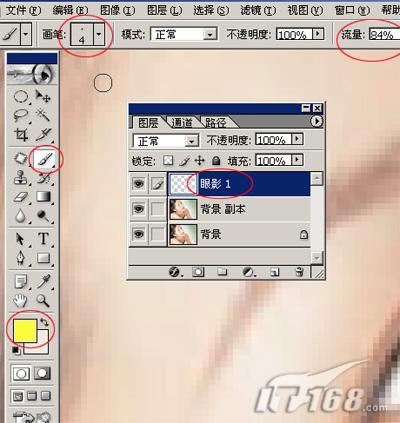Image resolution: width=400 pixels, height=423 pixels.
Task: Open the 图层(L) menu
Action: 165,10
